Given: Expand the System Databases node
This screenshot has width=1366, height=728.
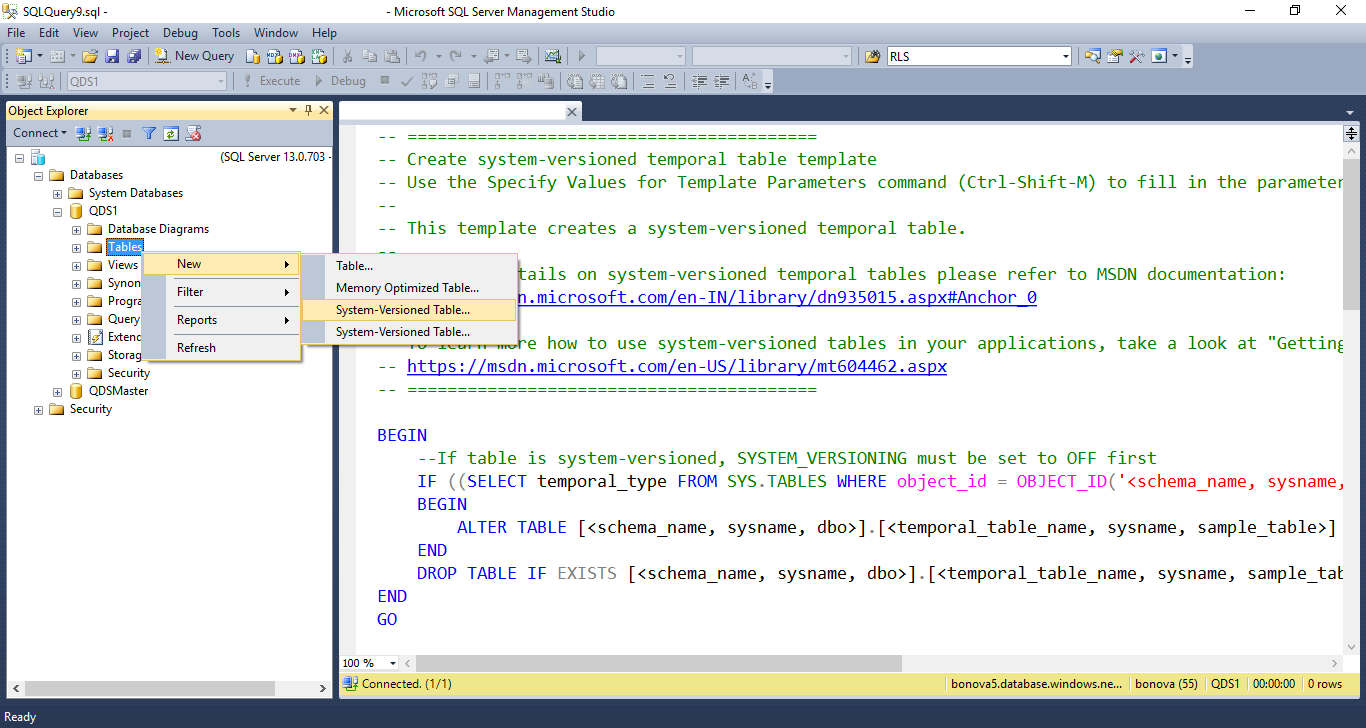Looking at the screenshot, I should pyautogui.click(x=58, y=193).
